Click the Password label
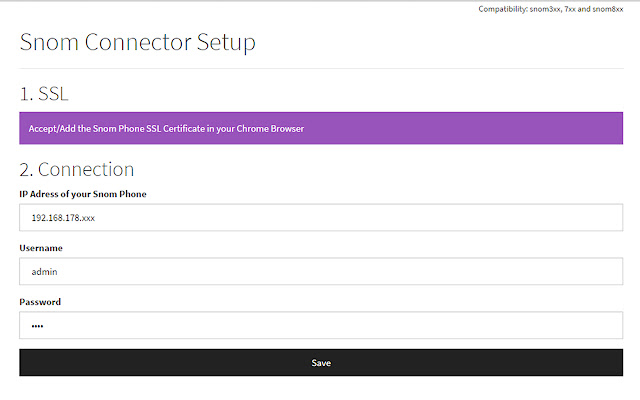The image size is (640, 400). point(40,302)
